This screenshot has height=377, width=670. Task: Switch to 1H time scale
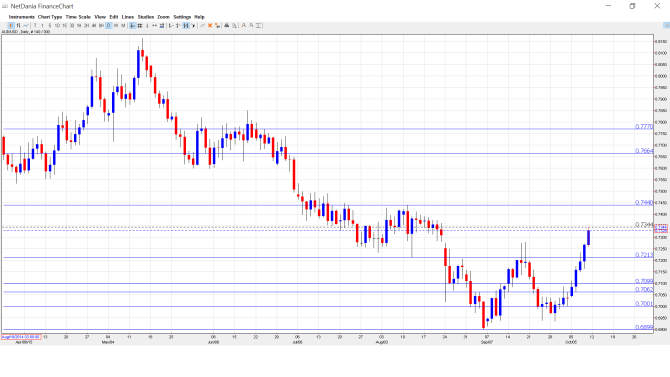(79, 26)
